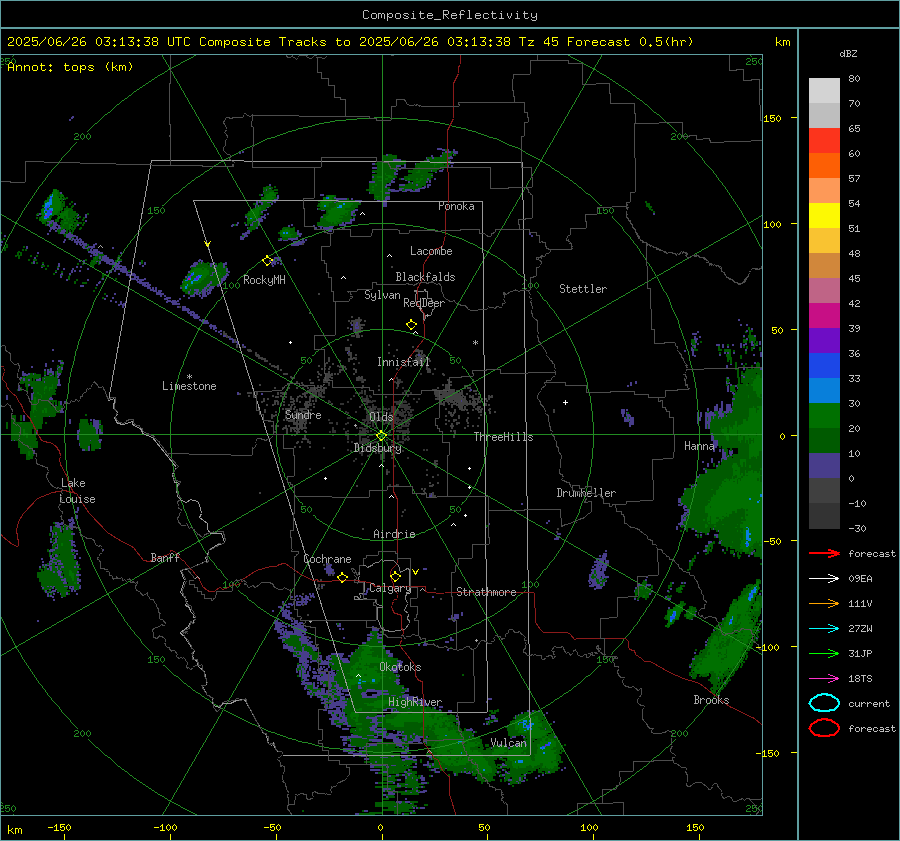Click the Okotoks label
Image resolution: width=900 pixels, height=841 pixels.
tap(400, 667)
